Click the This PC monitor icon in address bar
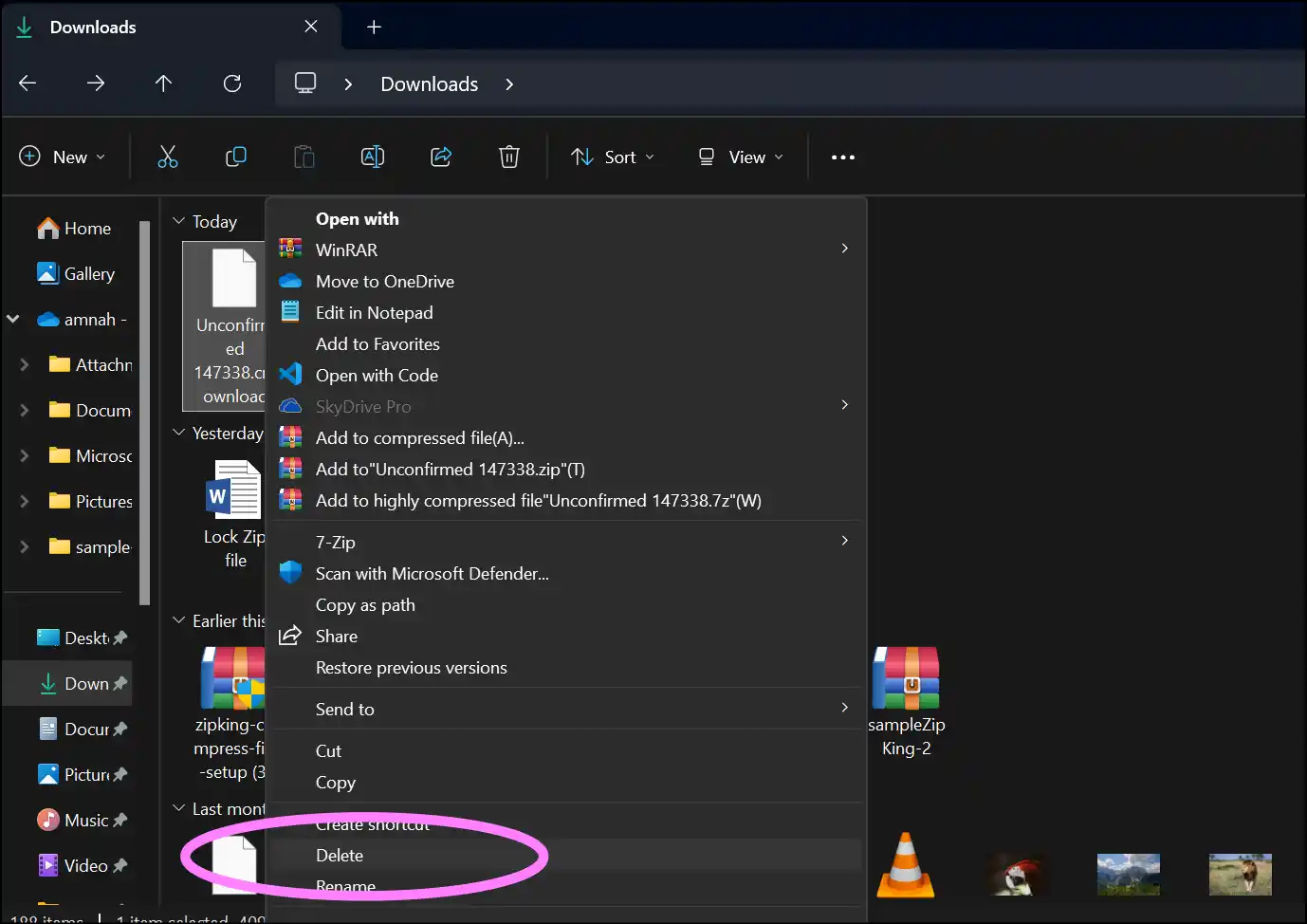1307x924 pixels. point(305,83)
